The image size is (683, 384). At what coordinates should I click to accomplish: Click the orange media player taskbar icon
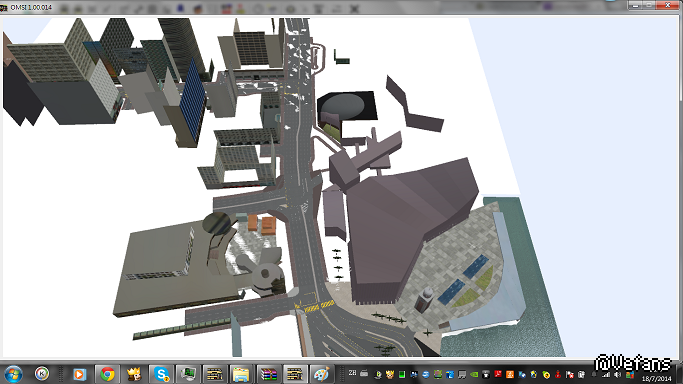pos(79,374)
